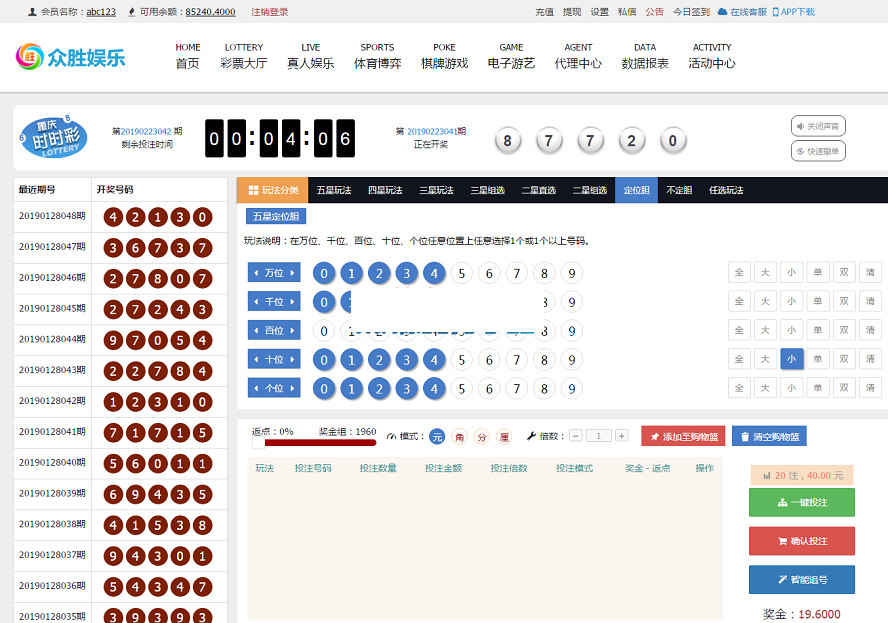Viewport: 888px width, 623px height.
Task: Expand the 电子游艺 Game menu
Action: point(511,56)
